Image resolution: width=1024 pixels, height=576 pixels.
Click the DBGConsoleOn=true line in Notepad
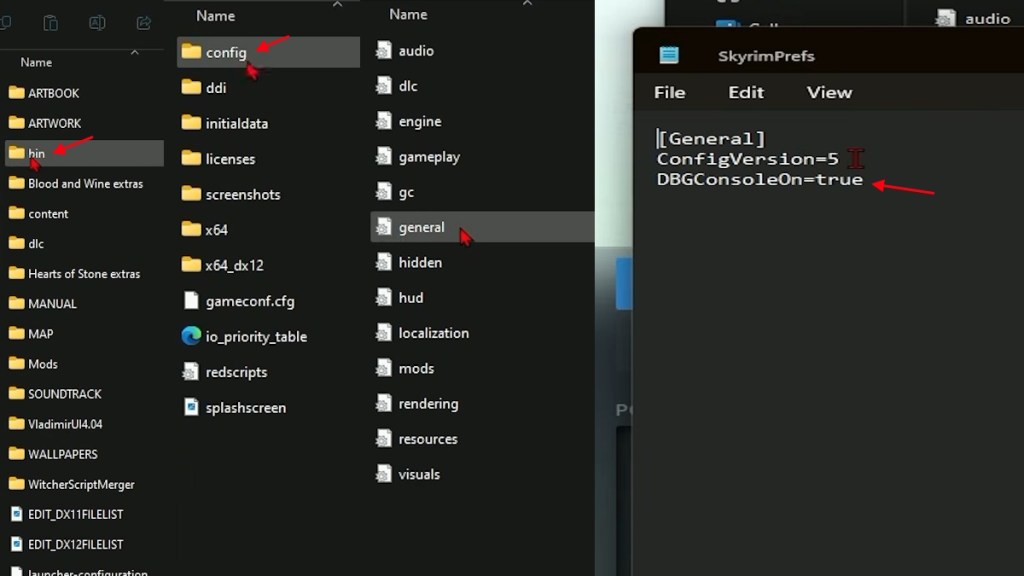(x=760, y=180)
